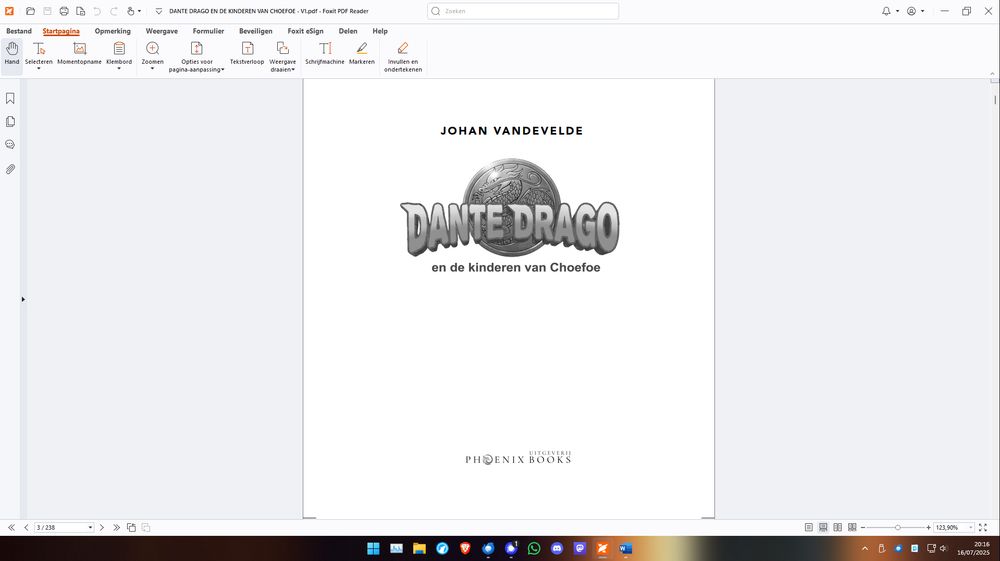1000x561 pixels.
Task: Switch to the Formulier tab
Action: pos(209,31)
